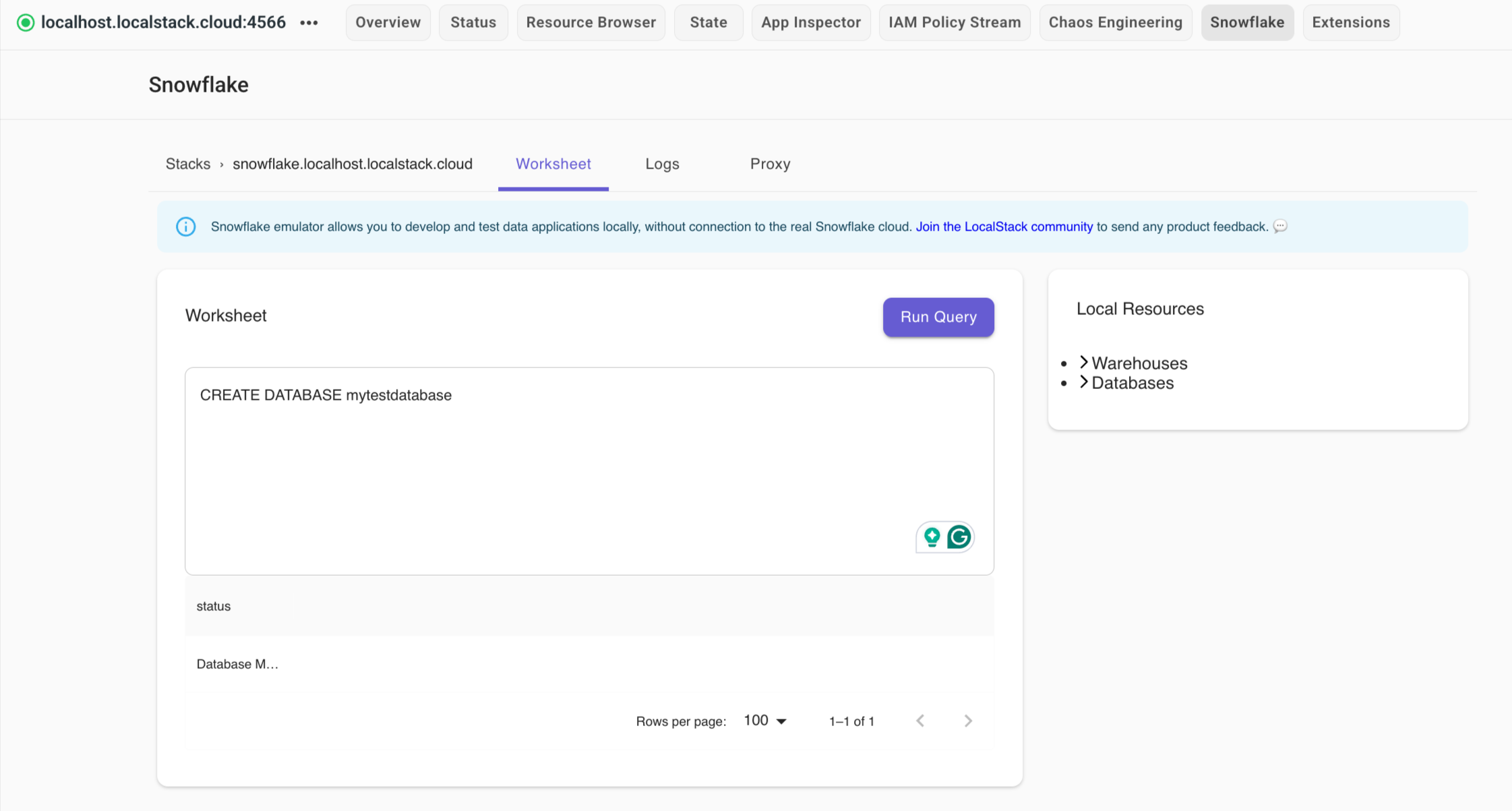The height and width of the screenshot is (811, 1512).
Task: Click the speech bubble feedback icon
Action: 1280,227
